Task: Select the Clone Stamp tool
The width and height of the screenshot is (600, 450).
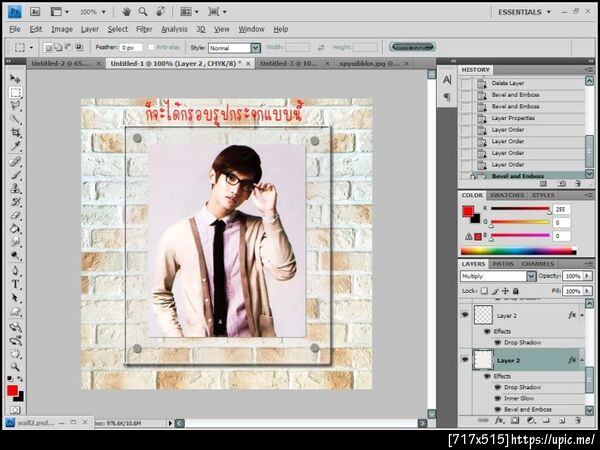Action: (15, 188)
